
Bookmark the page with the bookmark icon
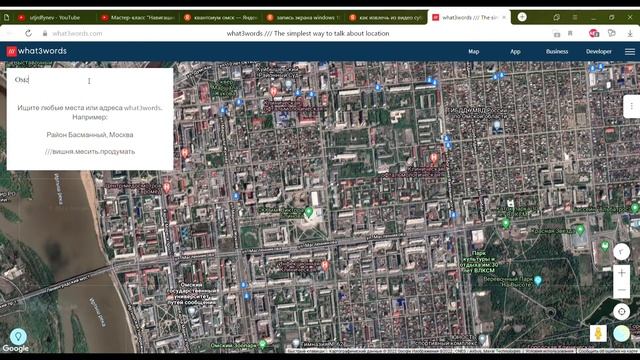coord(570,33)
